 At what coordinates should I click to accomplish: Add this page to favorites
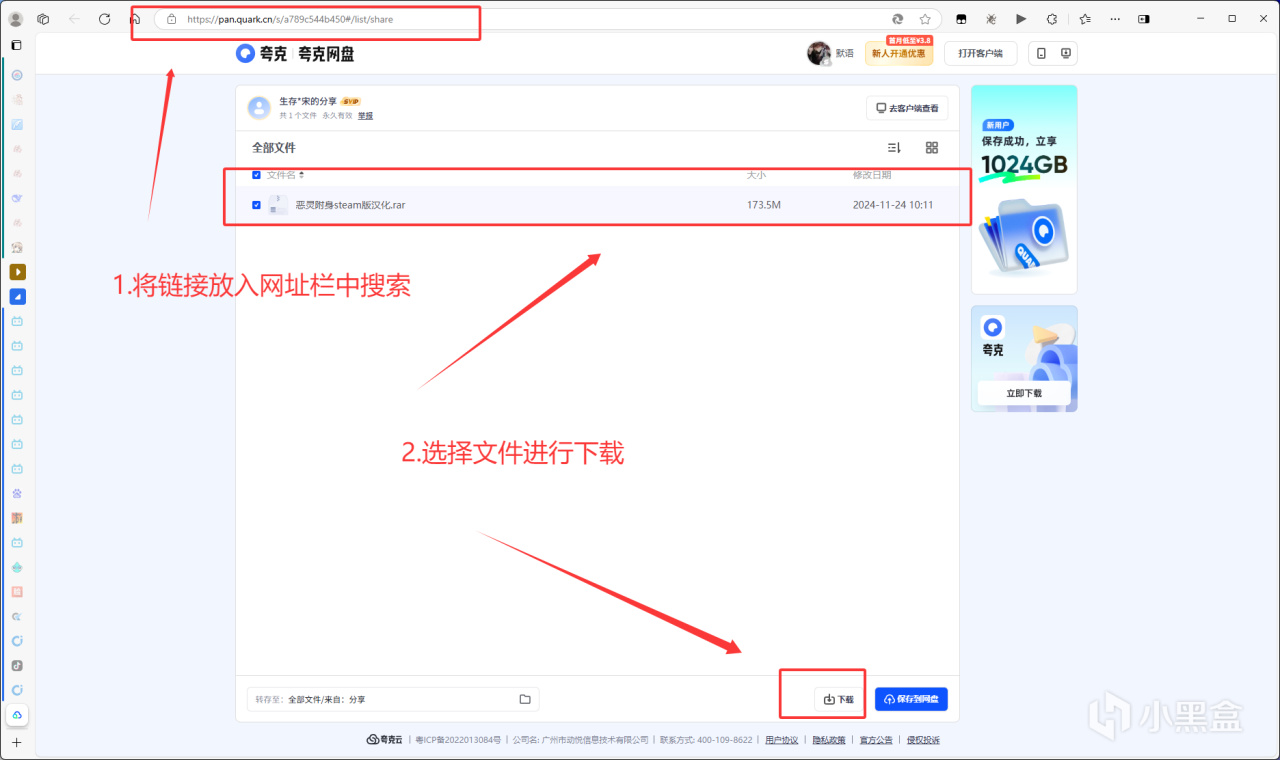click(x=925, y=19)
